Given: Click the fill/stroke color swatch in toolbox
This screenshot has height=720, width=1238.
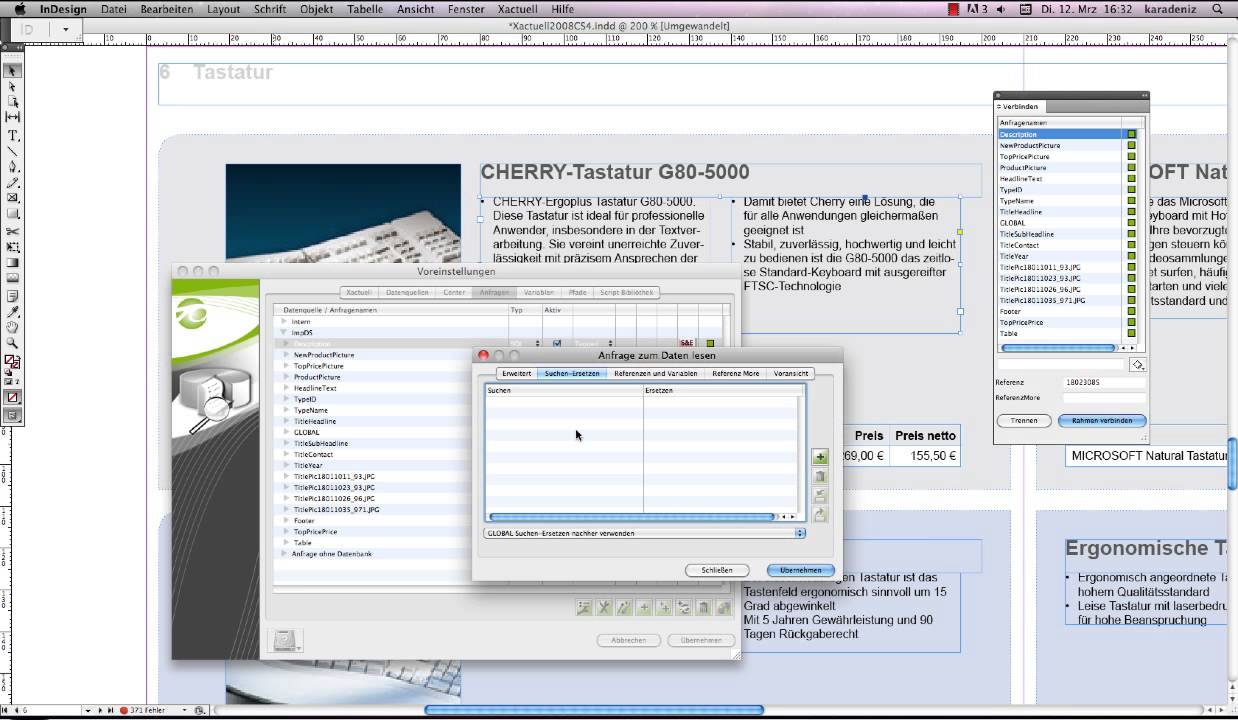Looking at the screenshot, I should (x=12, y=362).
